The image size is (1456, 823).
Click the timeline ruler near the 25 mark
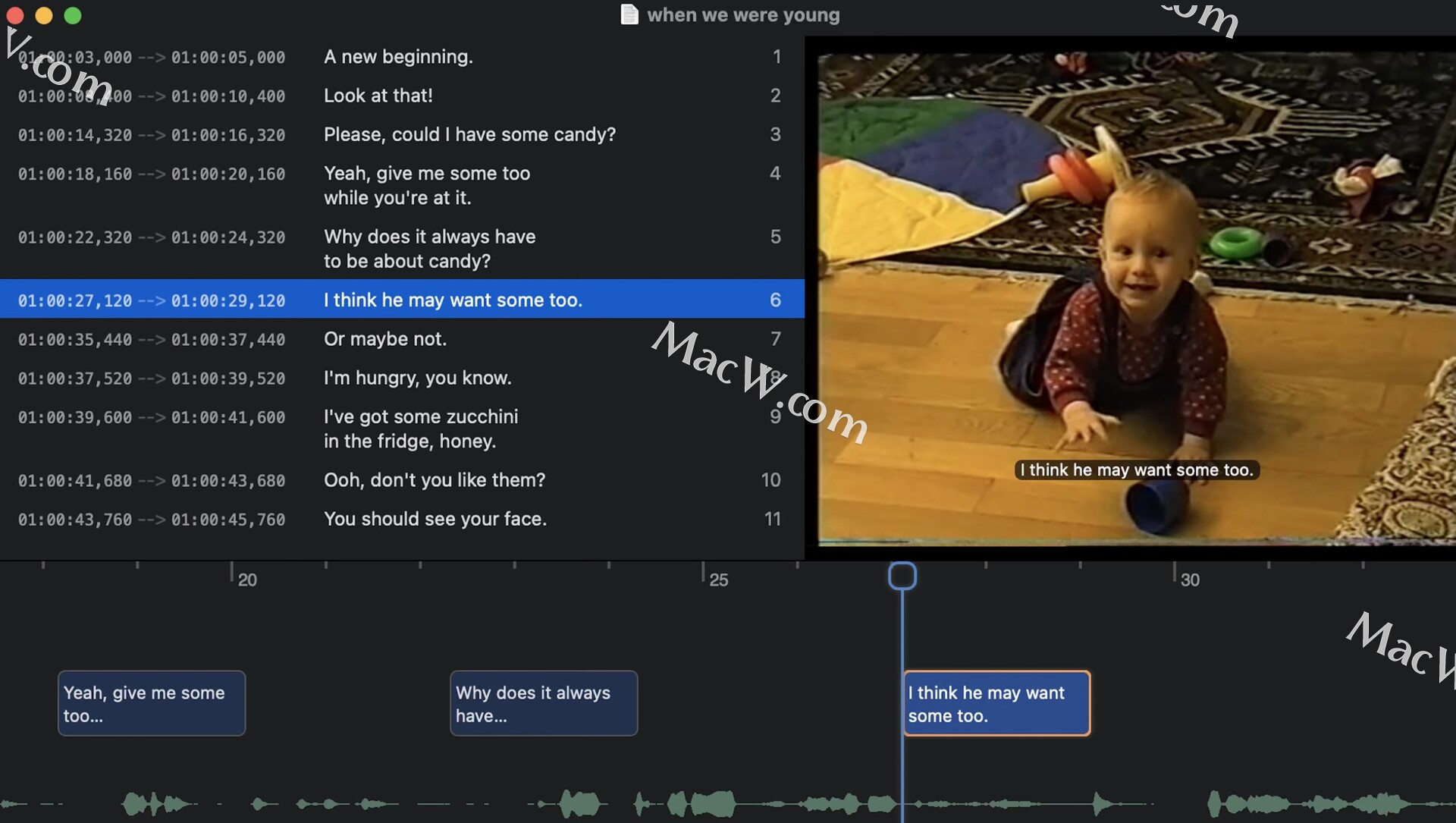715,579
